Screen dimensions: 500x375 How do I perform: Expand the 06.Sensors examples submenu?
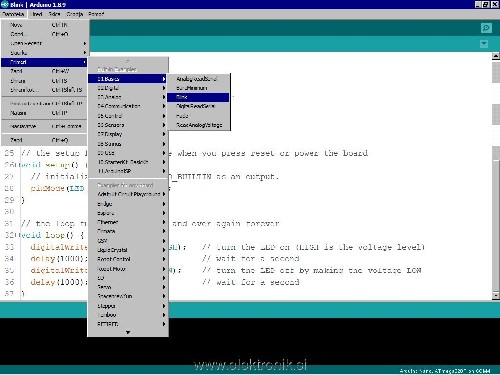[128, 125]
